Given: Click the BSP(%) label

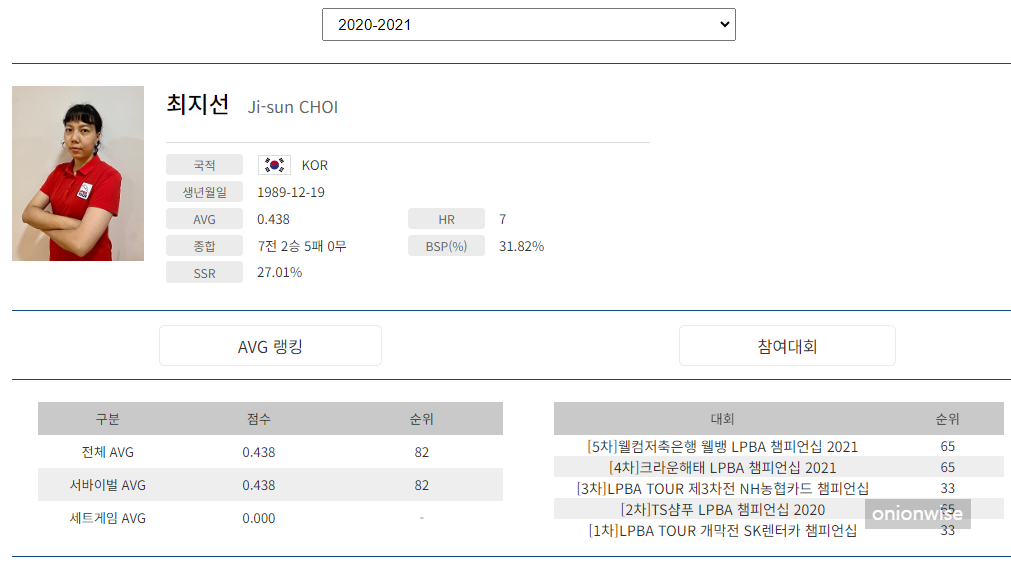Looking at the screenshot, I should tap(446, 246).
